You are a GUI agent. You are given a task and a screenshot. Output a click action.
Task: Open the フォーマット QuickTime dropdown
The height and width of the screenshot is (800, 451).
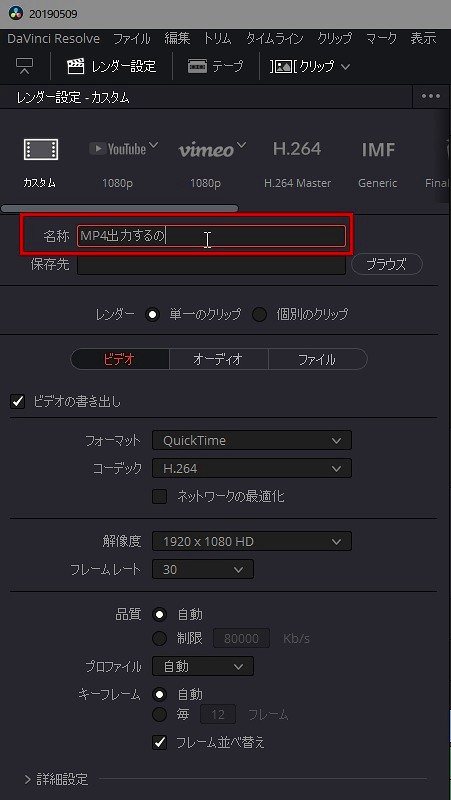[252, 440]
